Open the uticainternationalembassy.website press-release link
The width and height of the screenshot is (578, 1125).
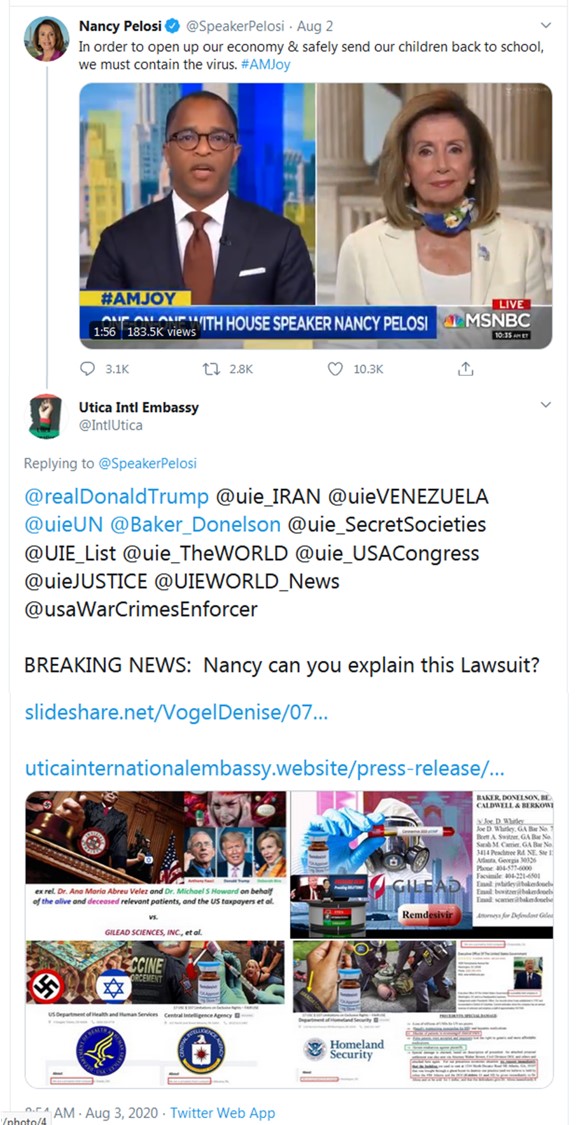click(x=265, y=768)
